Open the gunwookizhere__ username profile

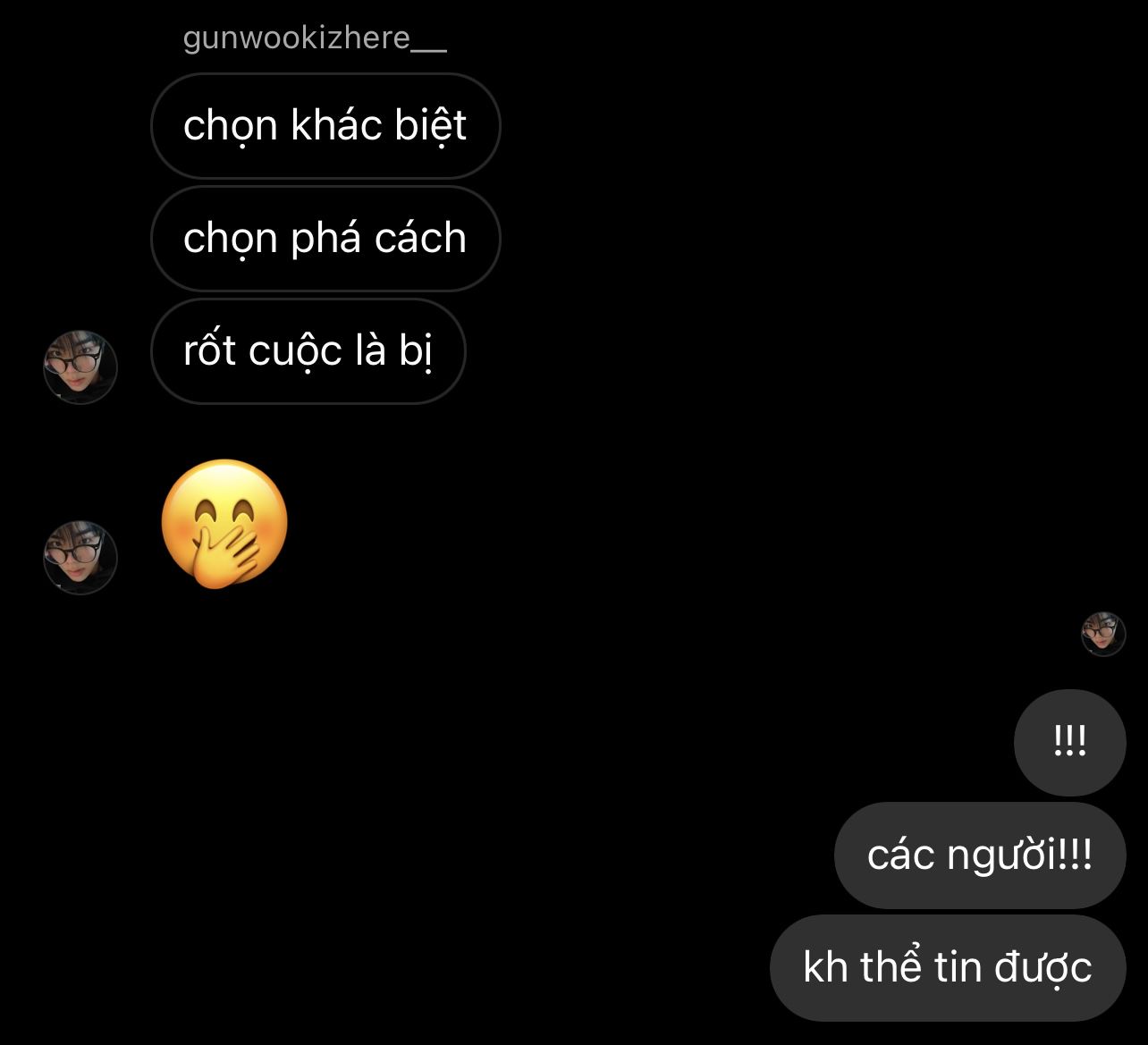click(x=314, y=38)
